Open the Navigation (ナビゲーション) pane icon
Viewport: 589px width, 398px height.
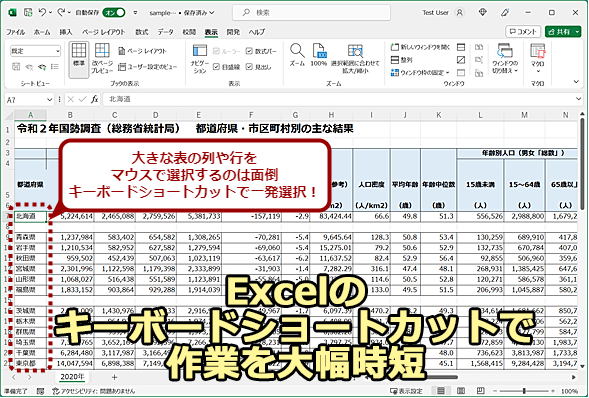tap(200, 59)
